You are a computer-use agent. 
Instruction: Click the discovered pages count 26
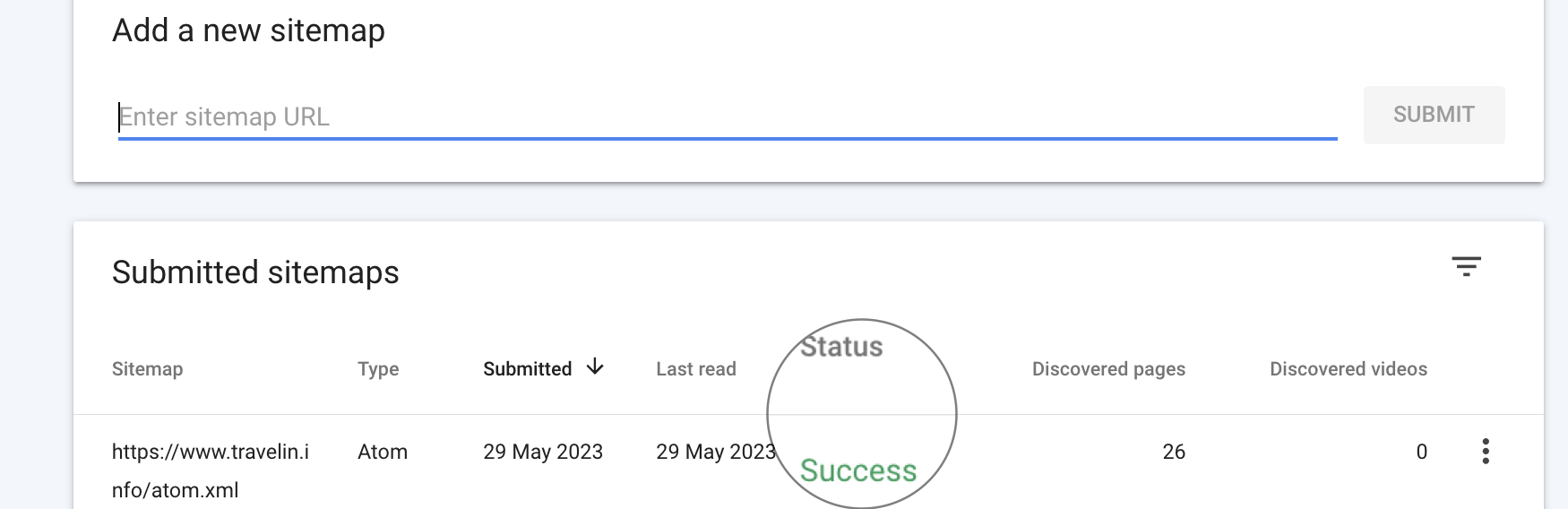(1173, 452)
